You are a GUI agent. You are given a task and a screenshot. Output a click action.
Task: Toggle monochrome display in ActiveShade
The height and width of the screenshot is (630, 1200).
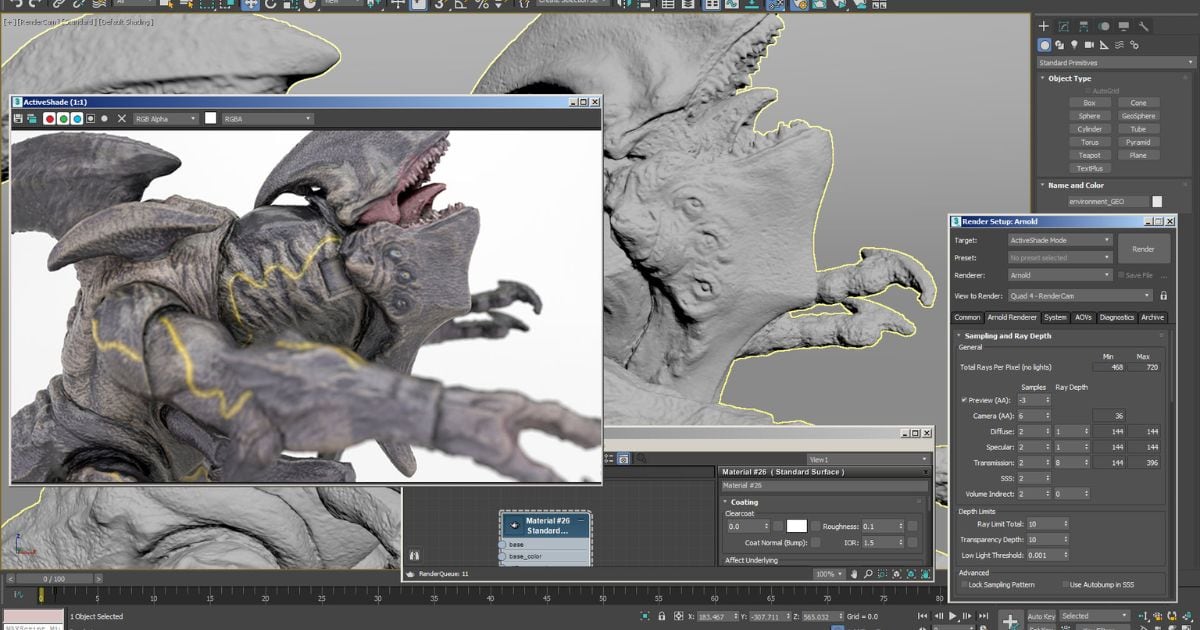coord(104,118)
